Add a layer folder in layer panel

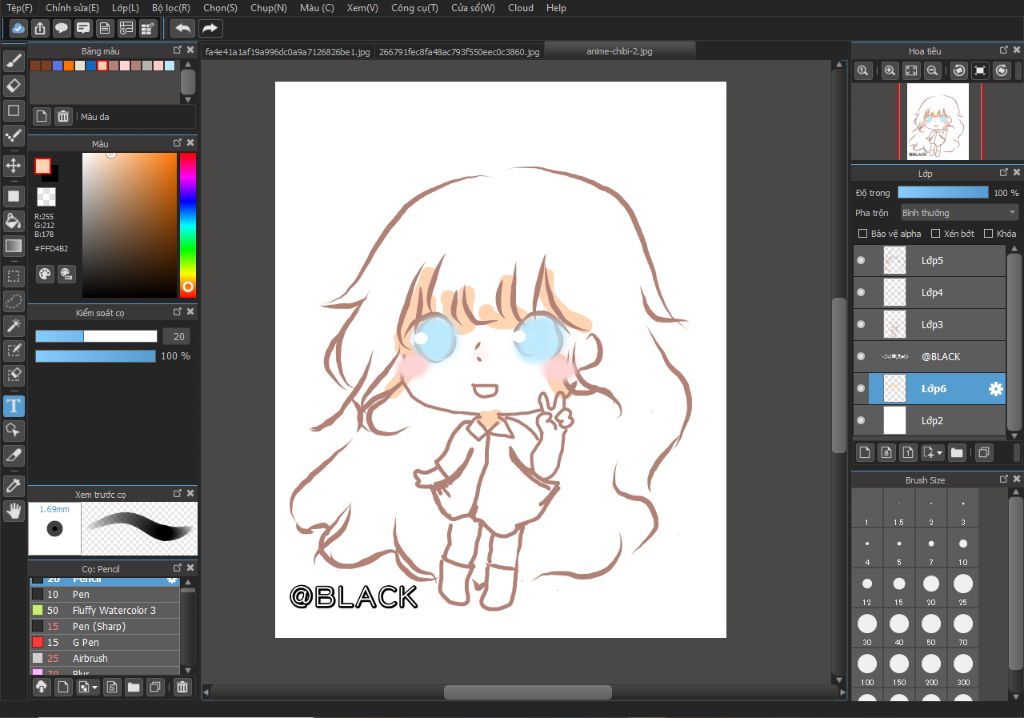click(957, 452)
